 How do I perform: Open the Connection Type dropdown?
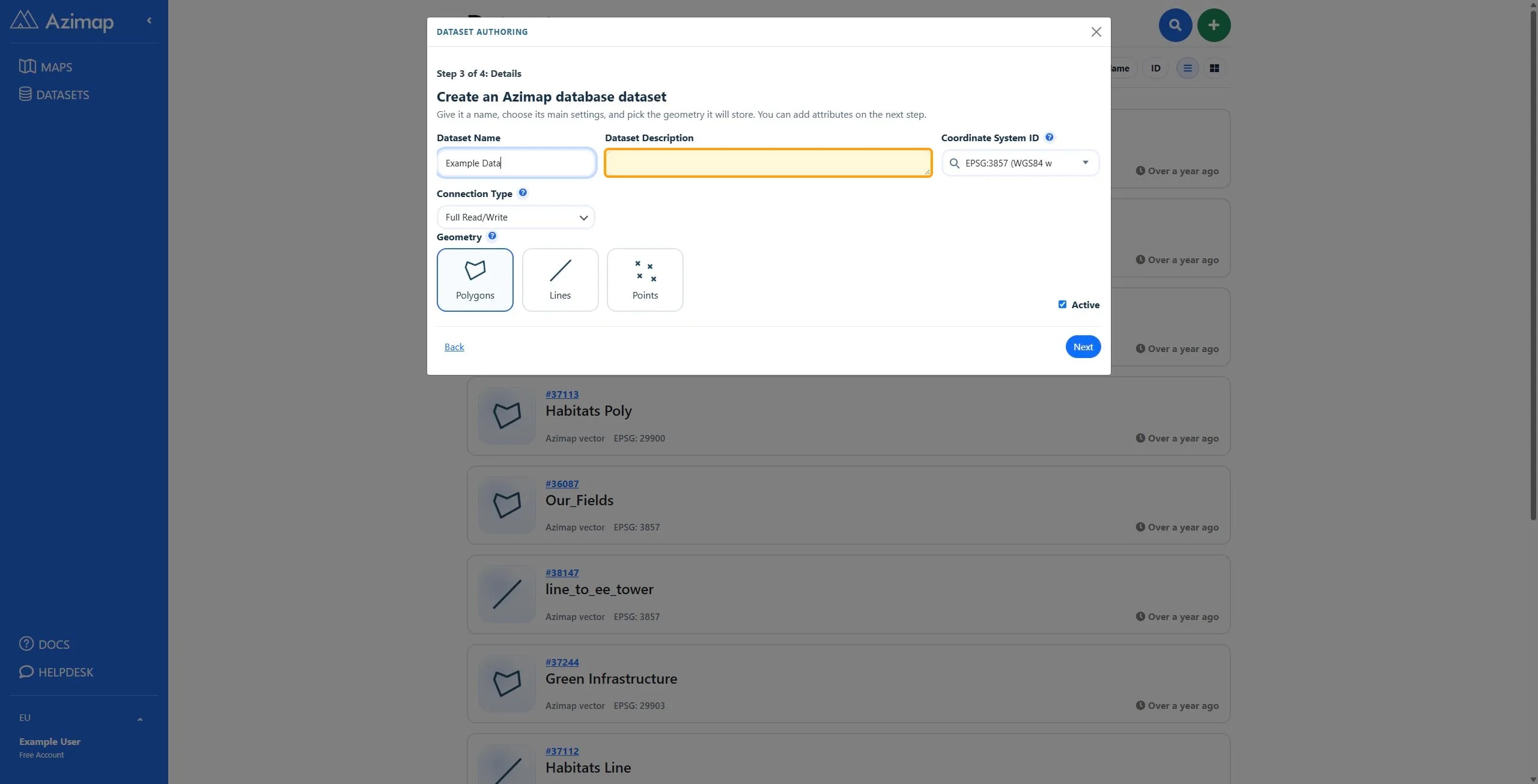click(515, 217)
